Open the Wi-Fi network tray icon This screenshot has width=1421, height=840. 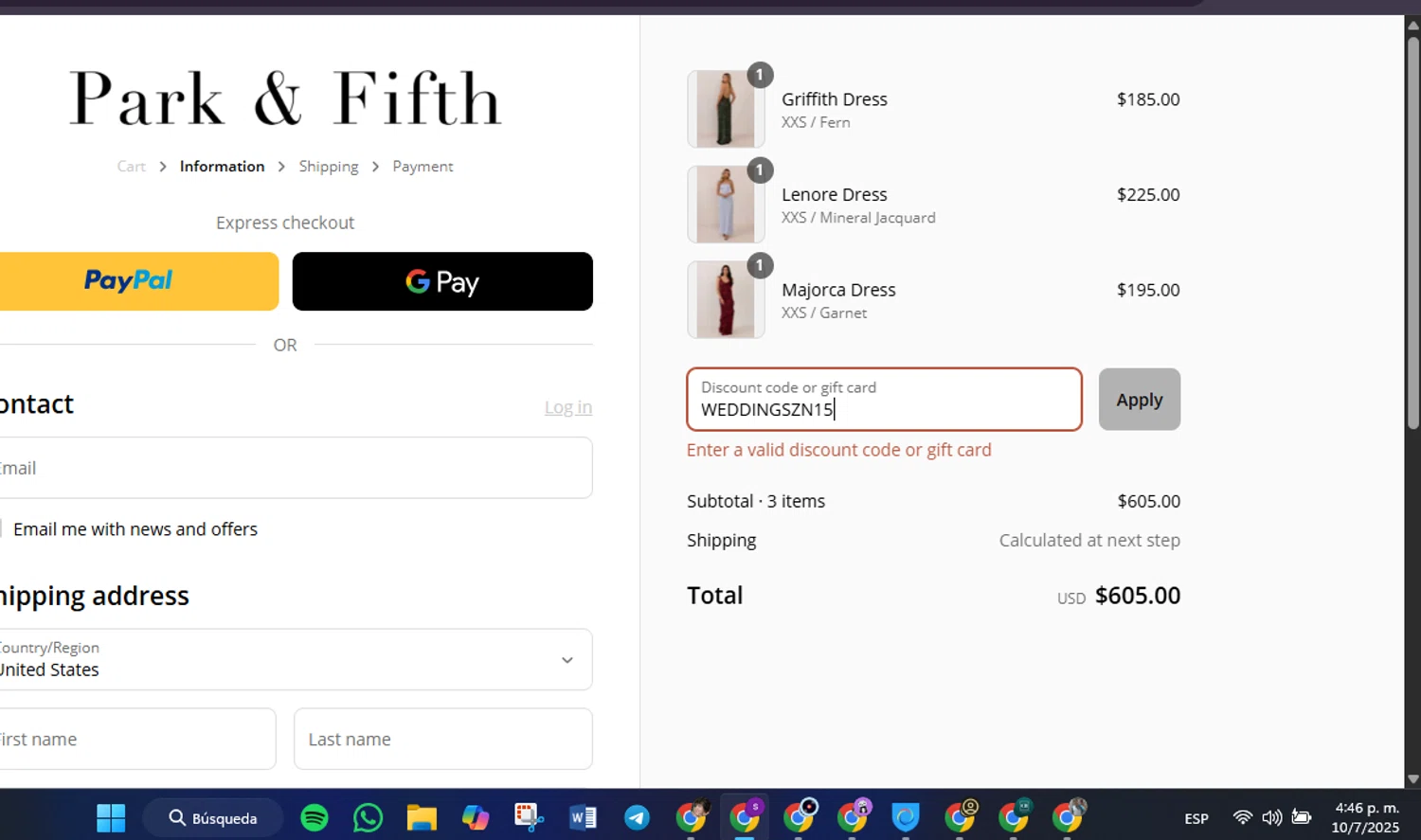click(1242, 817)
